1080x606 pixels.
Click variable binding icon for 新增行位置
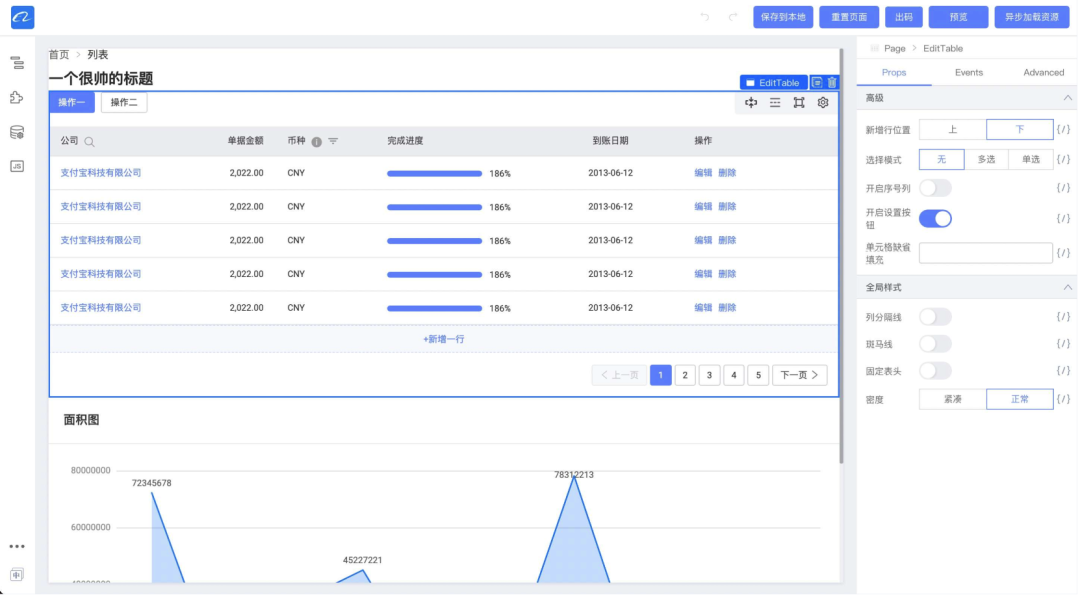[x=1063, y=129]
